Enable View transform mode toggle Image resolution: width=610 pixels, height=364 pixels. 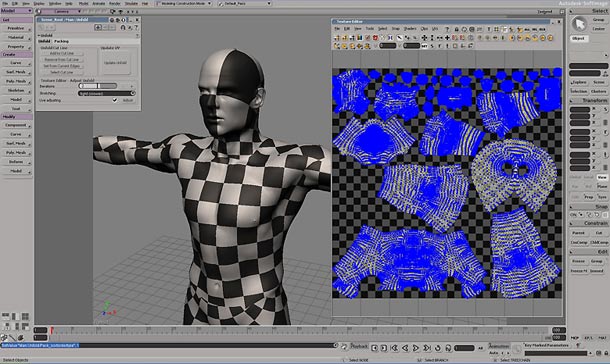(602, 177)
